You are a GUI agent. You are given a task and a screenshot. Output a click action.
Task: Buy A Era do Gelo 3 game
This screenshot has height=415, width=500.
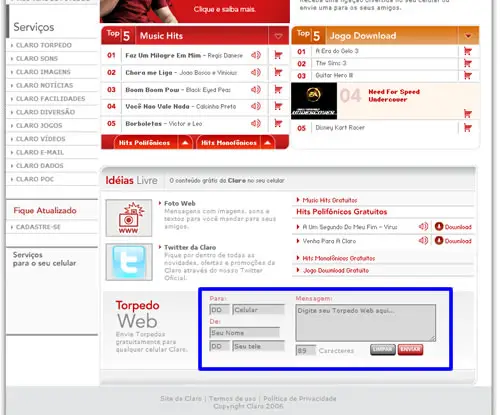click(x=468, y=51)
